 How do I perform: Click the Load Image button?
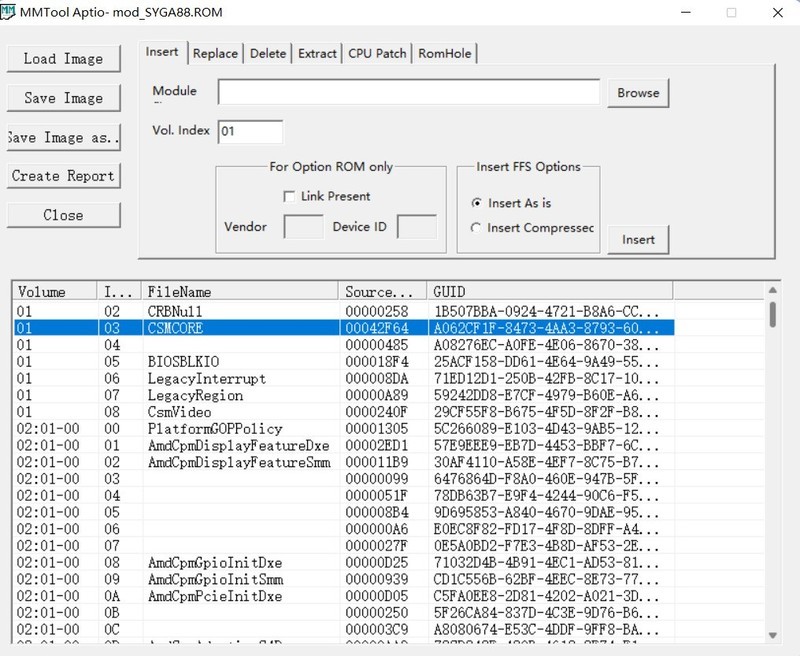[x=63, y=59]
